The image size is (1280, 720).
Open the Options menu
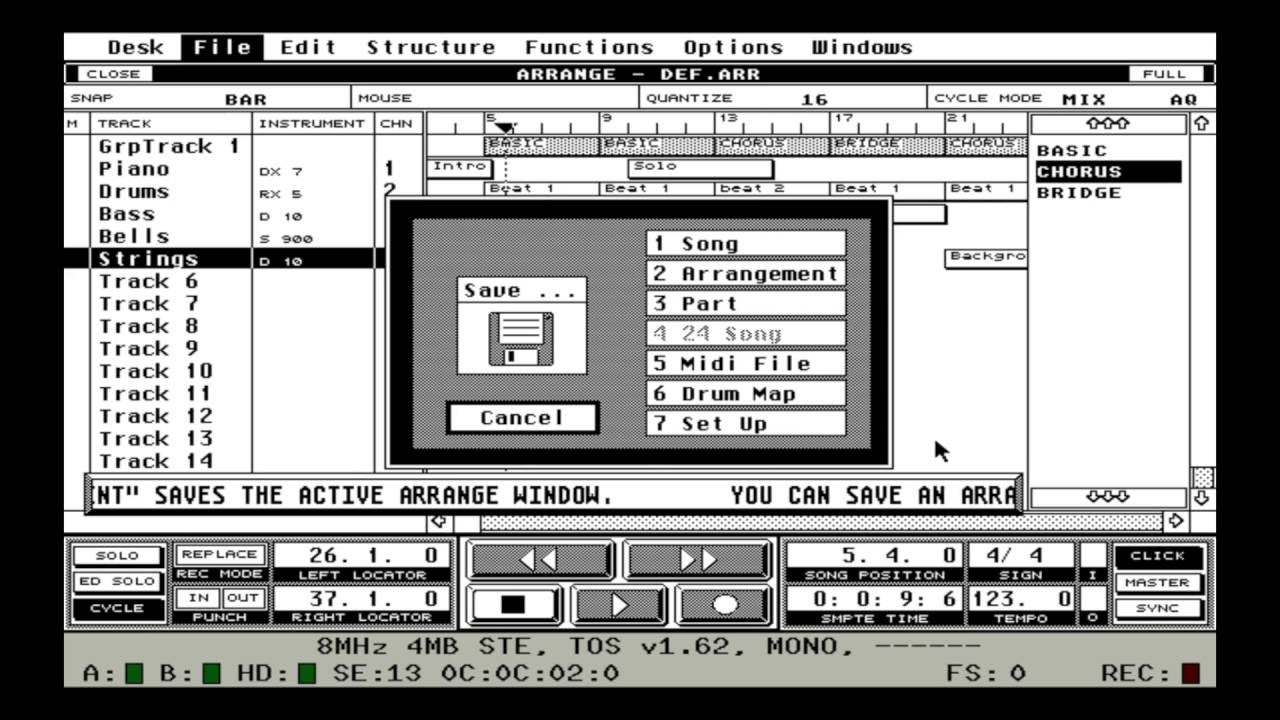coord(734,47)
